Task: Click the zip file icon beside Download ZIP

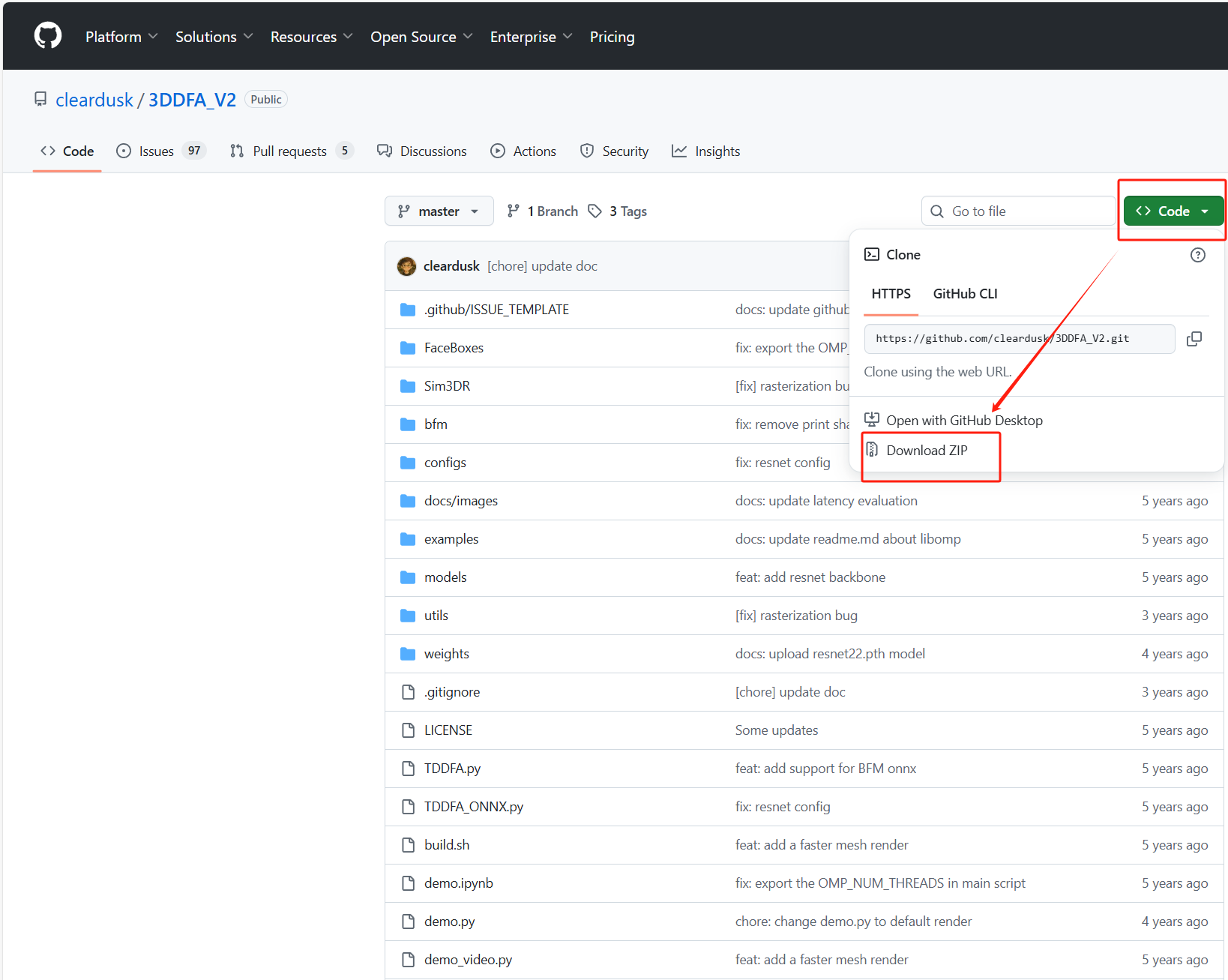Action: point(872,450)
